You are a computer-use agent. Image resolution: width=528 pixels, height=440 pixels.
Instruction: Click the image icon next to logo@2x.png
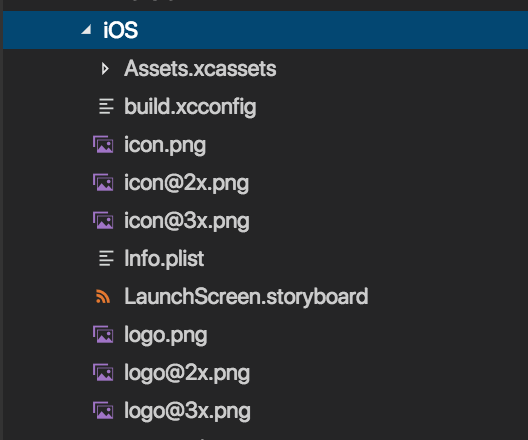click(x=103, y=373)
